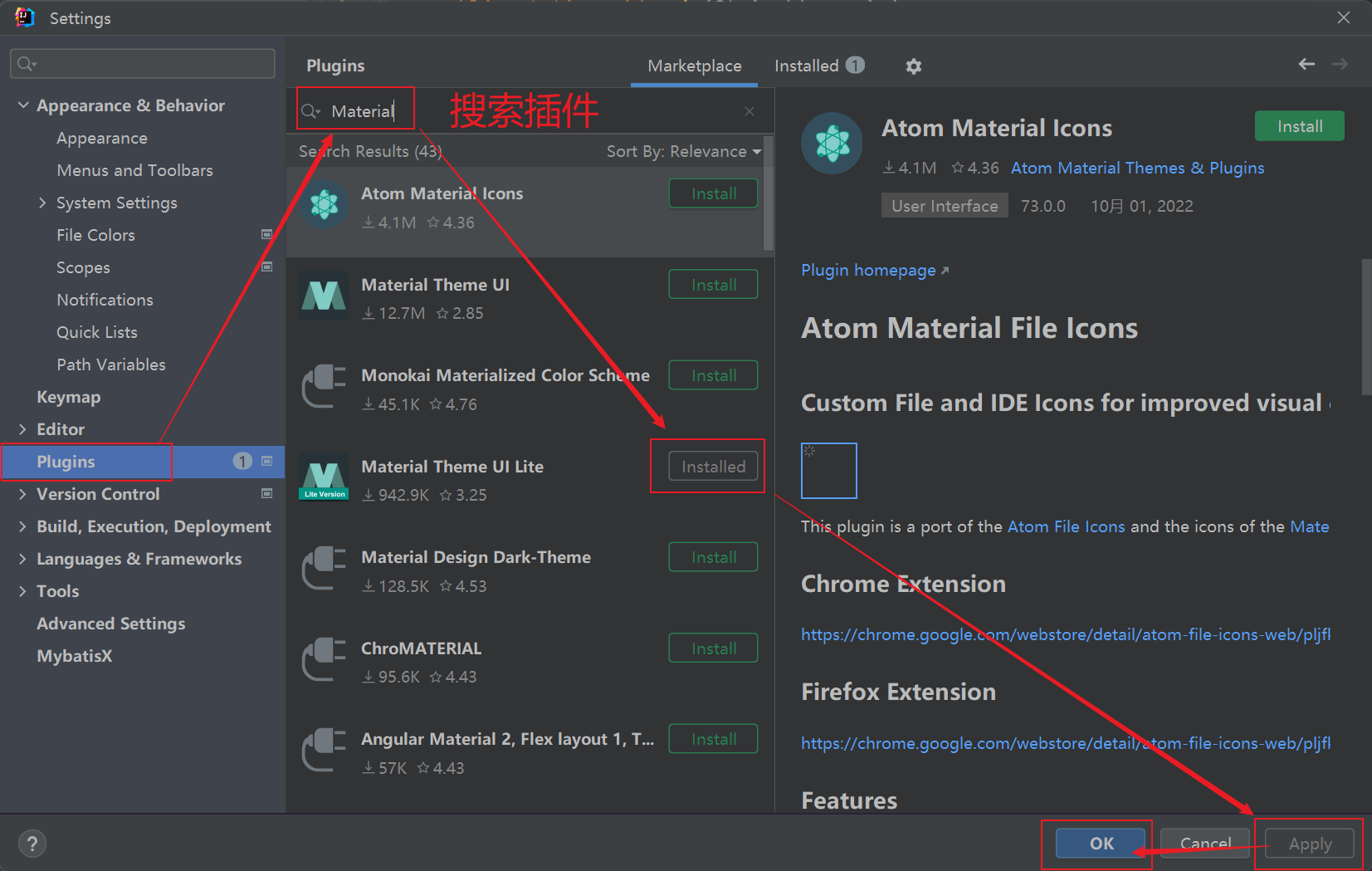This screenshot has height=871, width=1372.
Task: Click the plugin description scrollbar
Action: [x=1366, y=327]
